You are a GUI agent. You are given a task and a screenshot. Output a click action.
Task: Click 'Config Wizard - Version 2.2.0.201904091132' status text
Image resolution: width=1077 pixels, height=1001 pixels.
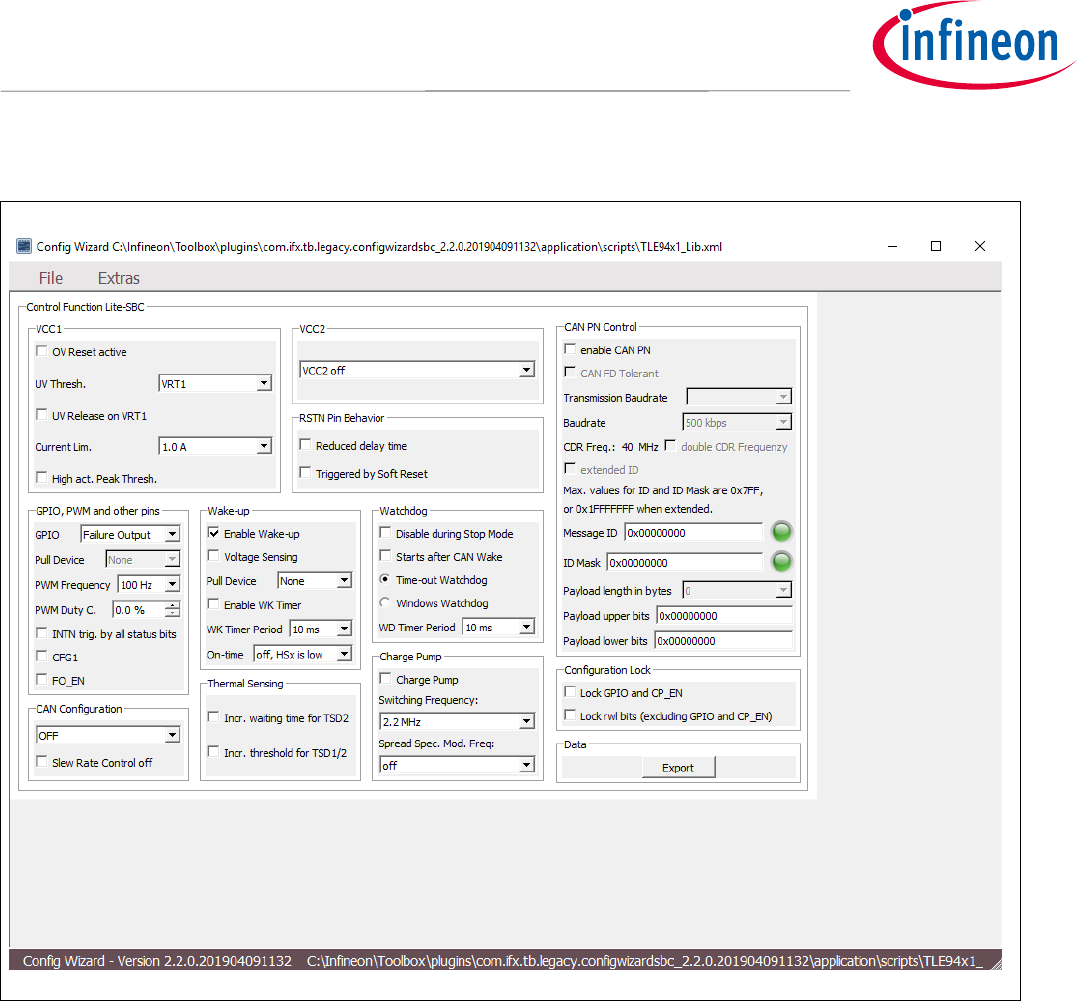[157, 961]
